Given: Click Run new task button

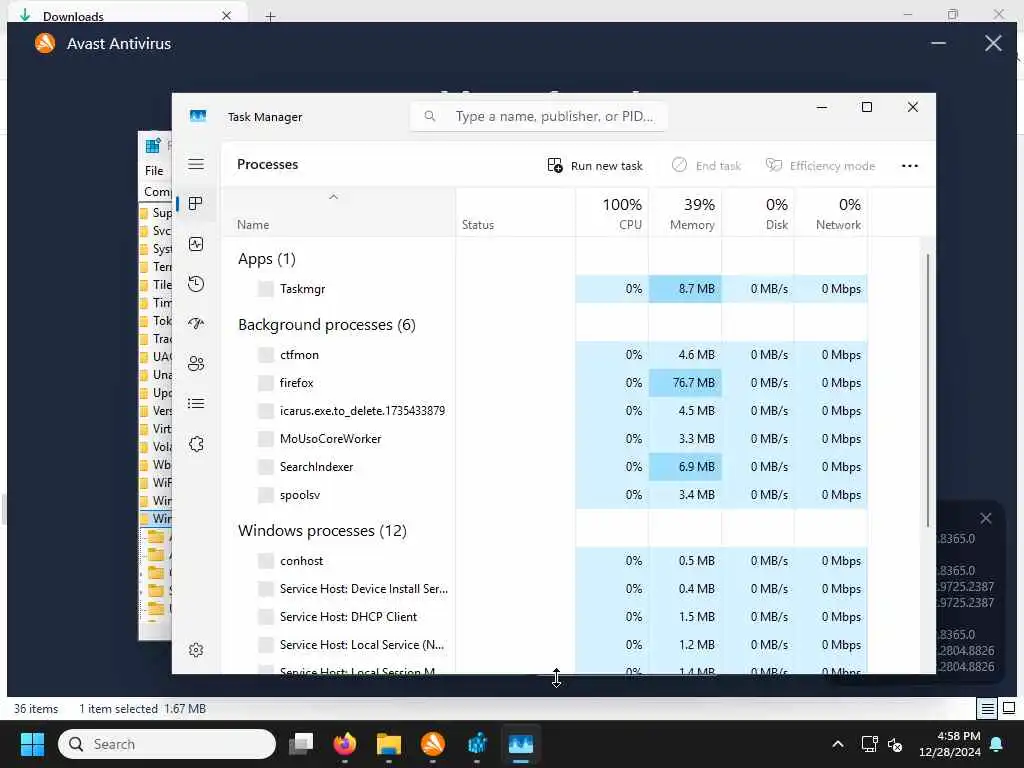Looking at the screenshot, I should coord(595,166).
